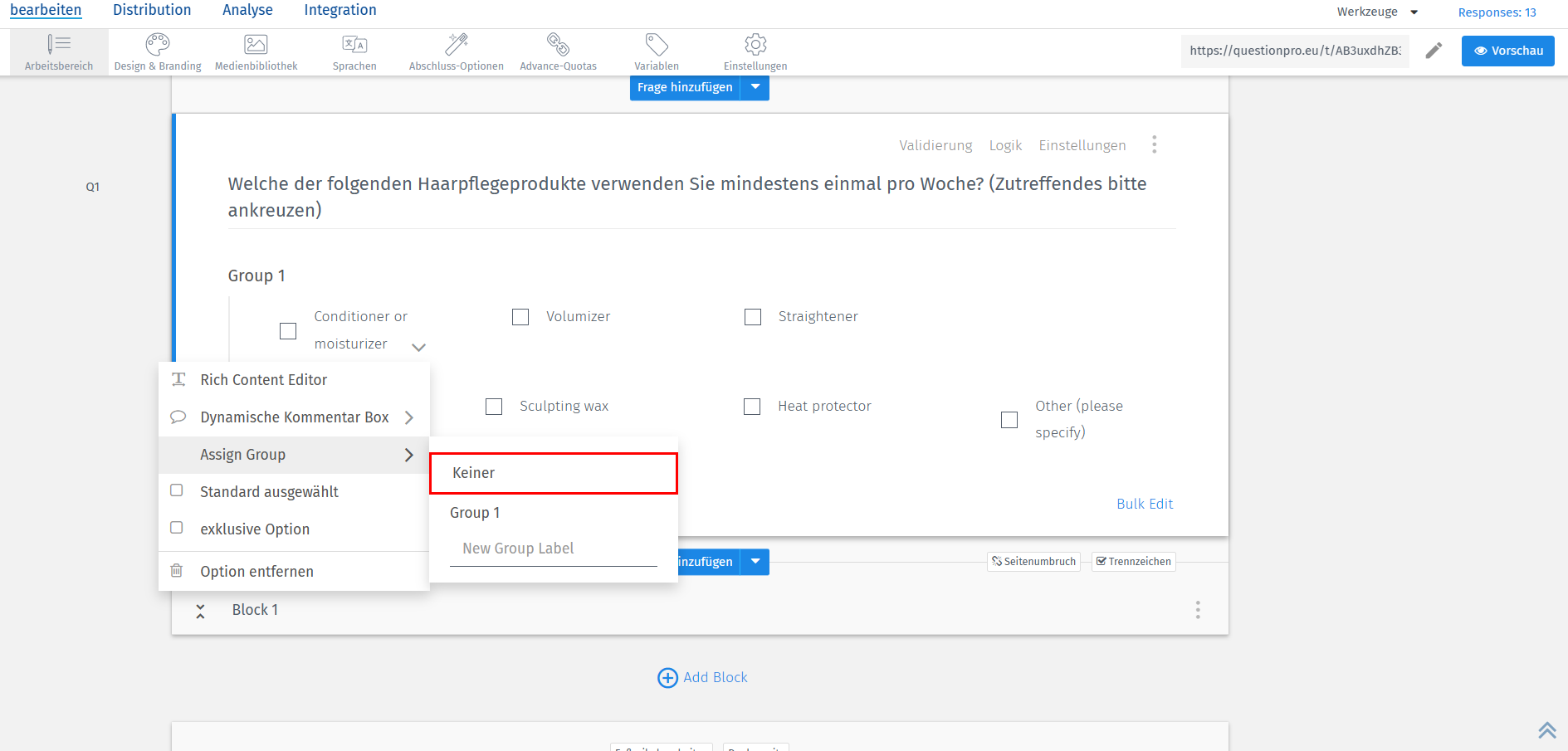This screenshot has height=751, width=1568.
Task: Open the Werkzeuge dropdown
Action: click(x=1377, y=12)
